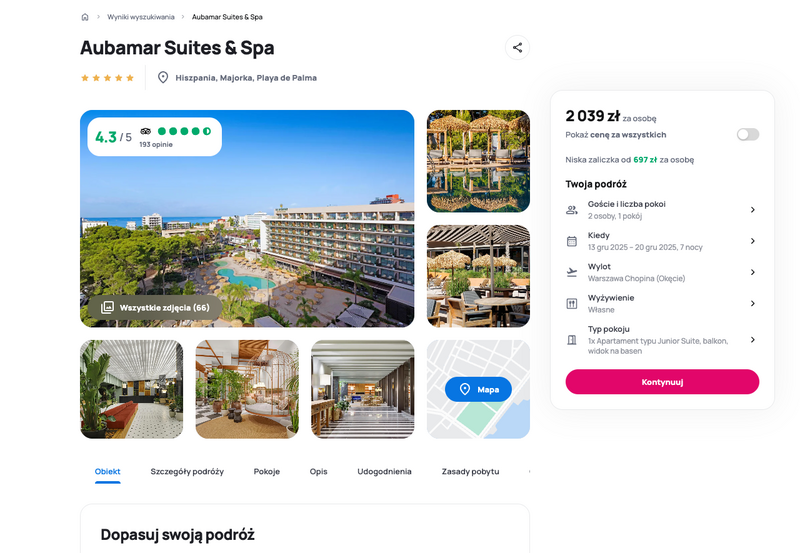Open the Wyniki wyszukiwania breadcrumb link

(x=141, y=17)
